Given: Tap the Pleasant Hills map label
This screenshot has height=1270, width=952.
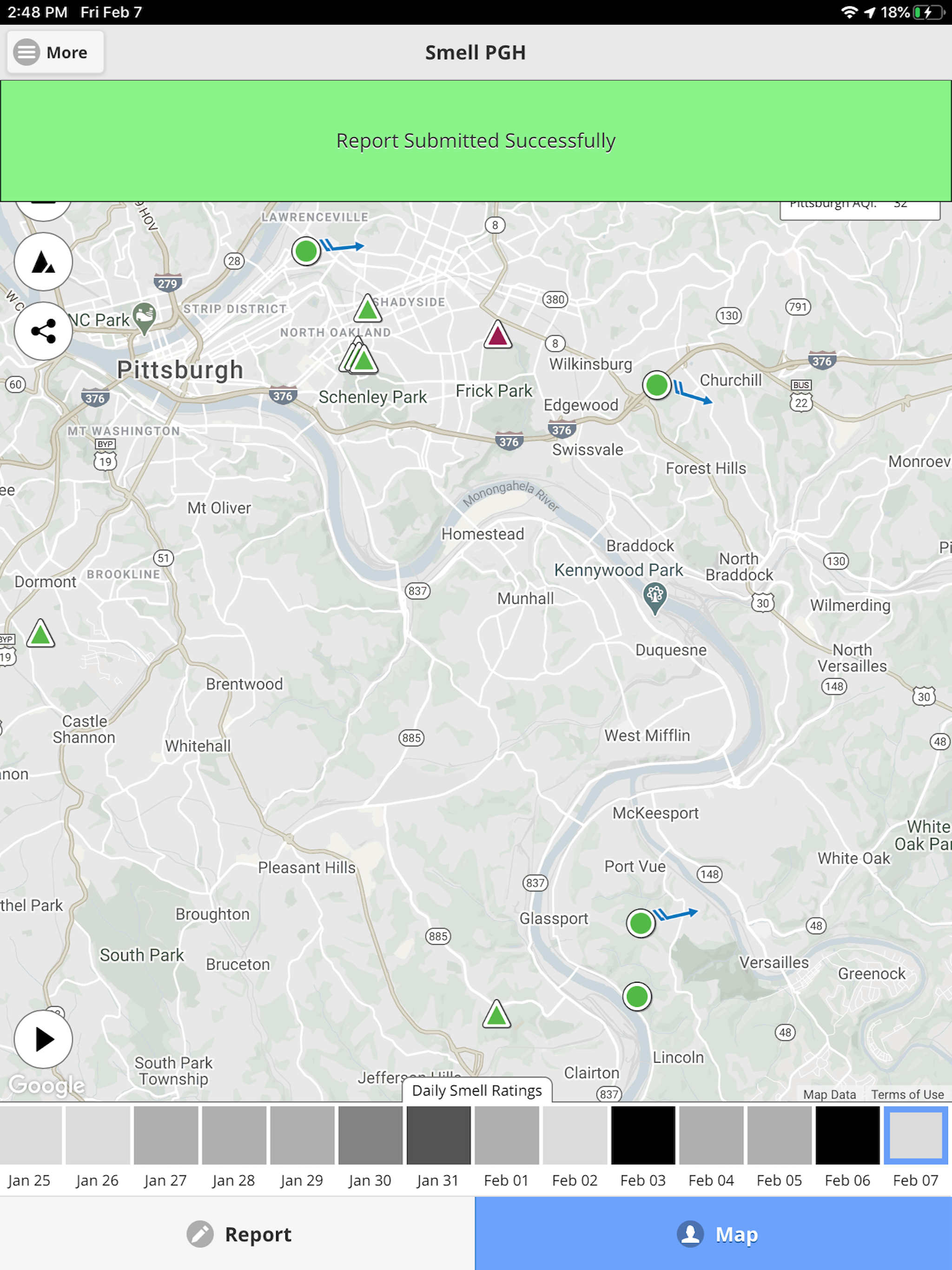Looking at the screenshot, I should (x=307, y=867).
